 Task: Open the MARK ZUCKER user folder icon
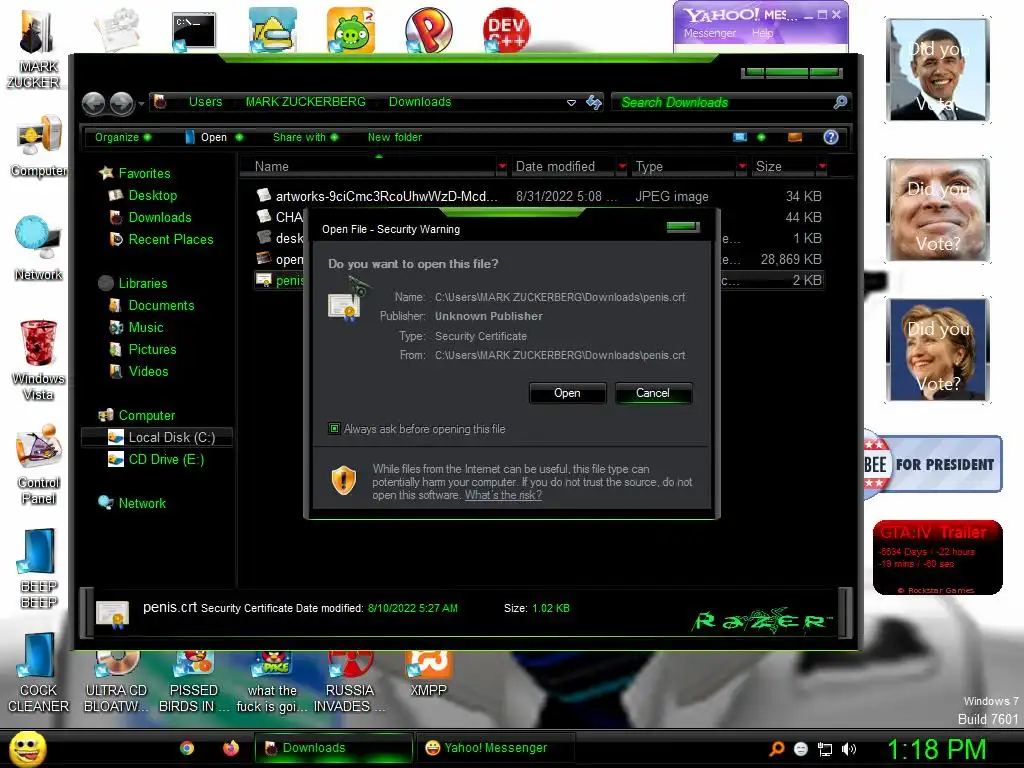pos(36,49)
